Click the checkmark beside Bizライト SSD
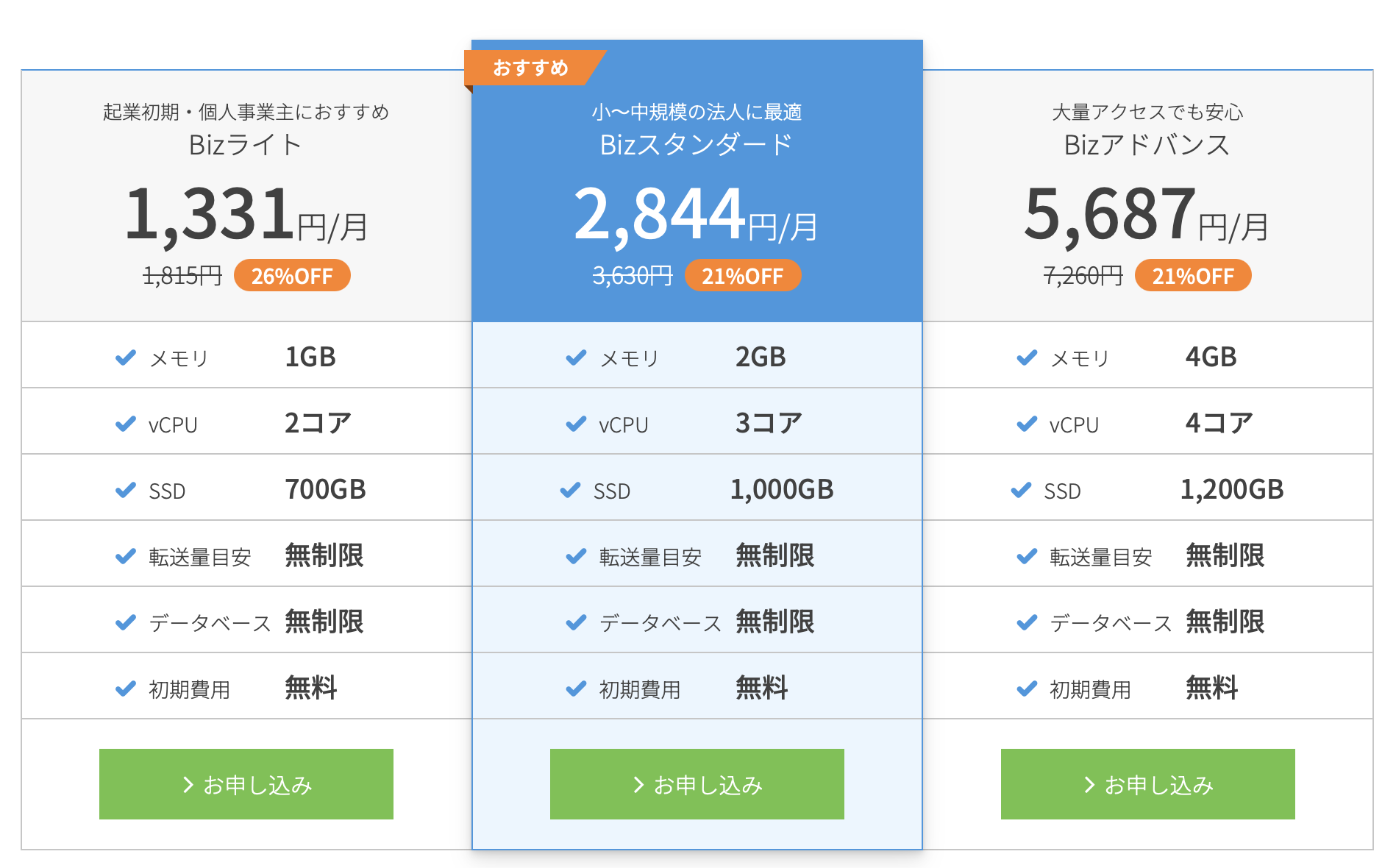Viewport: 1396px width, 868px height. [126, 490]
